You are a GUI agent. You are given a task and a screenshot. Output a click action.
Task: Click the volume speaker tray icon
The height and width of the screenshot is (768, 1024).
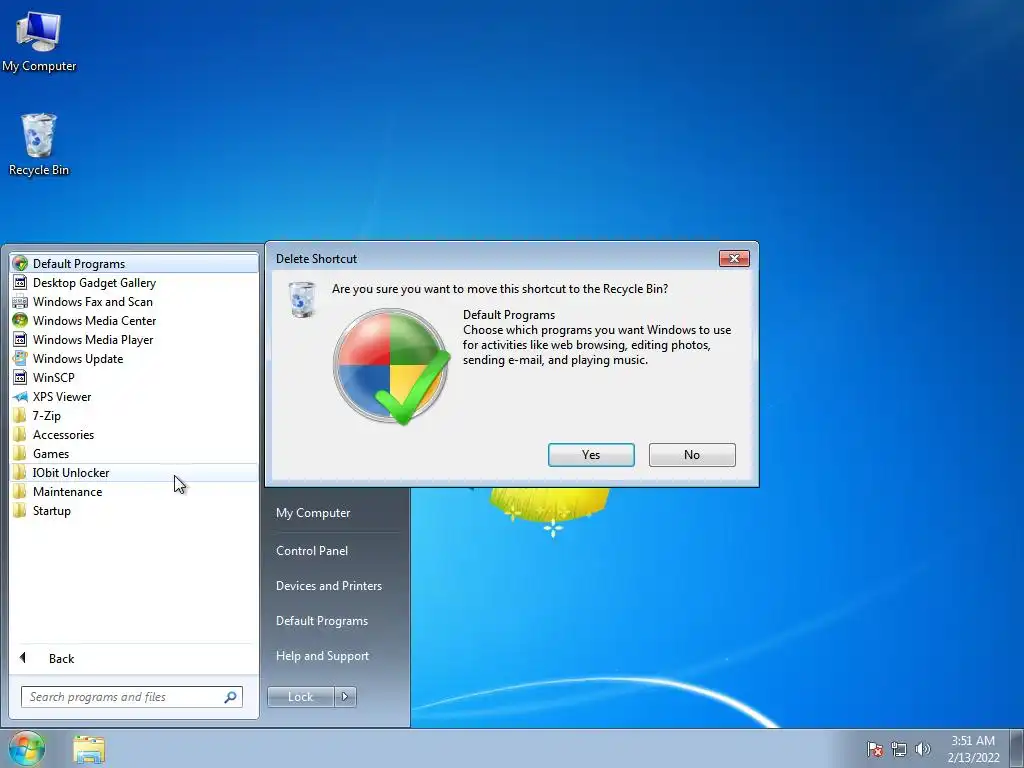[x=922, y=749]
